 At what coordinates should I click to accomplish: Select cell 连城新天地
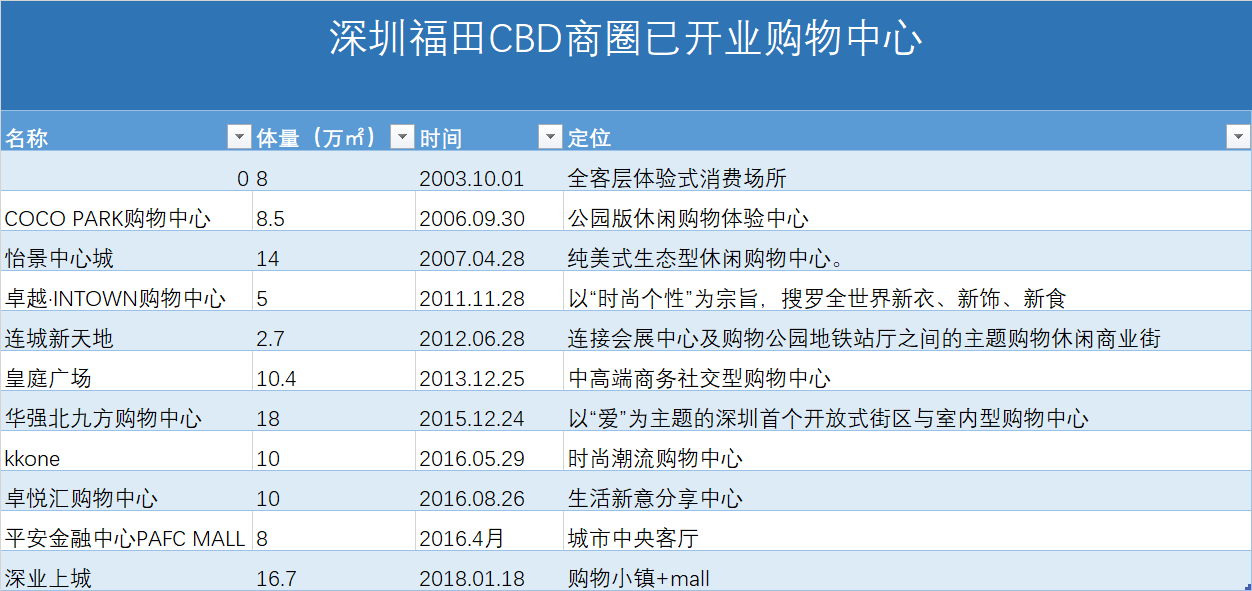[x=127, y=331]
